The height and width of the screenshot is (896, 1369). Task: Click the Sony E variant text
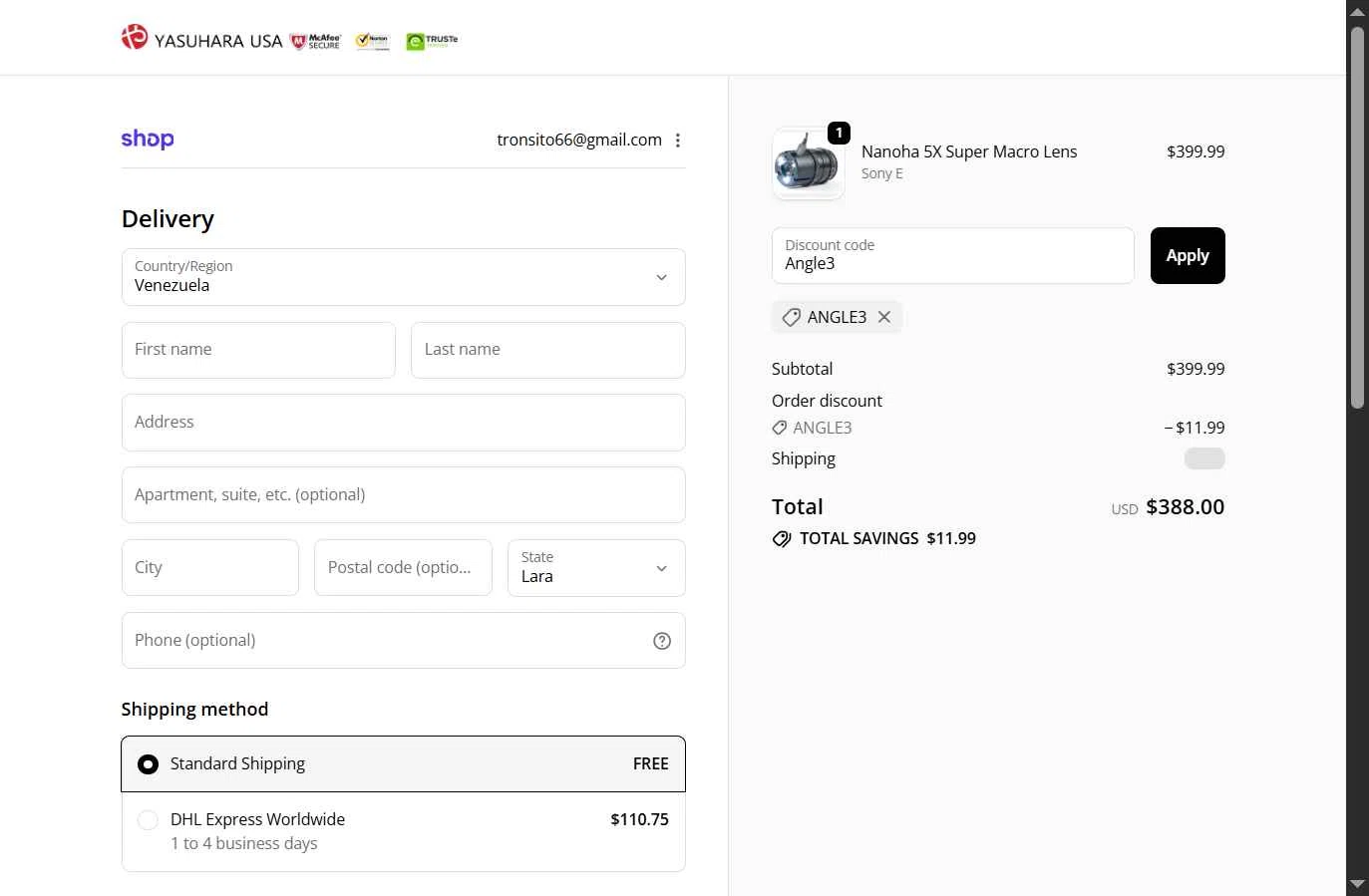coord(882,173)
